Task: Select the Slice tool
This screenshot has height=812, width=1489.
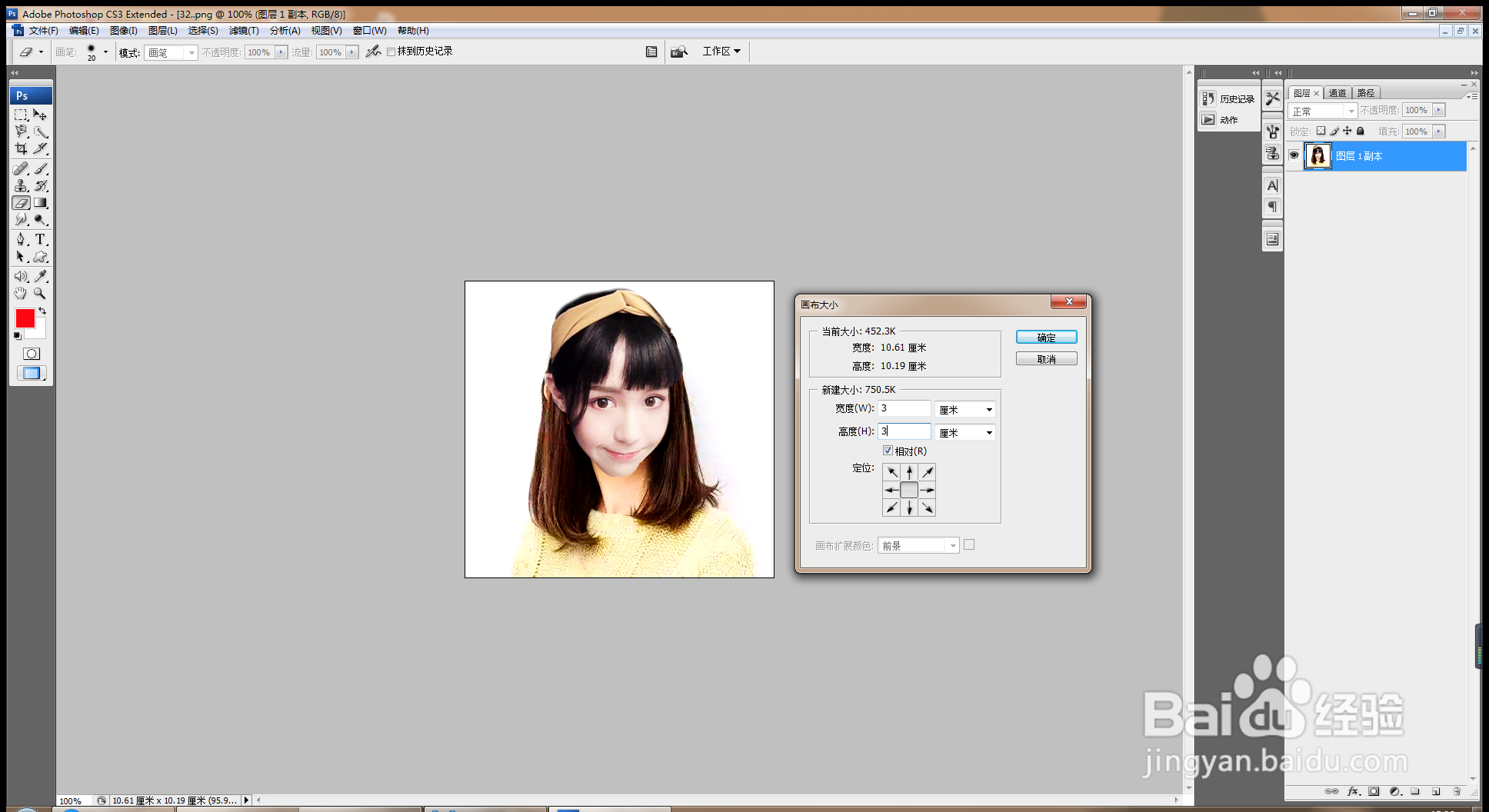Action: (x=41, y=148)
